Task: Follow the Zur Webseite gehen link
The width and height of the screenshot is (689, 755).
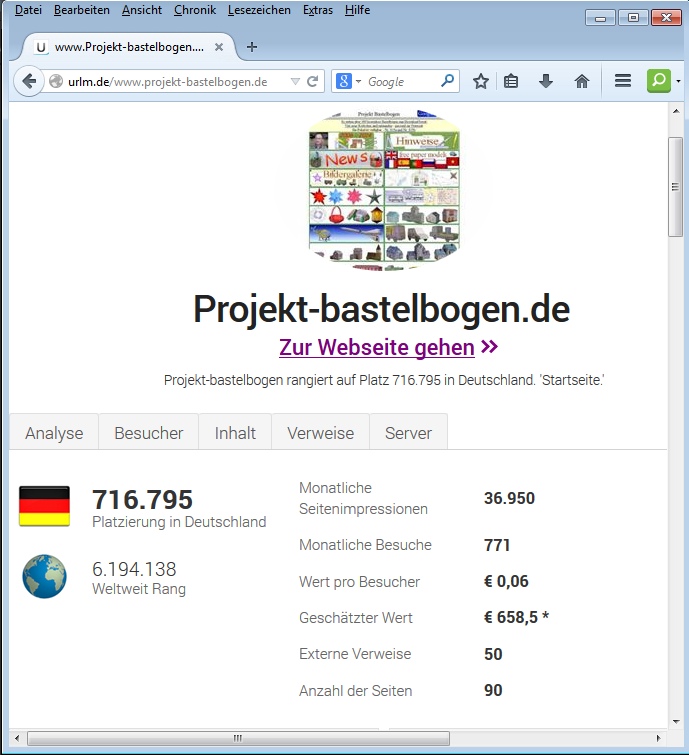Action: (377, 347)
